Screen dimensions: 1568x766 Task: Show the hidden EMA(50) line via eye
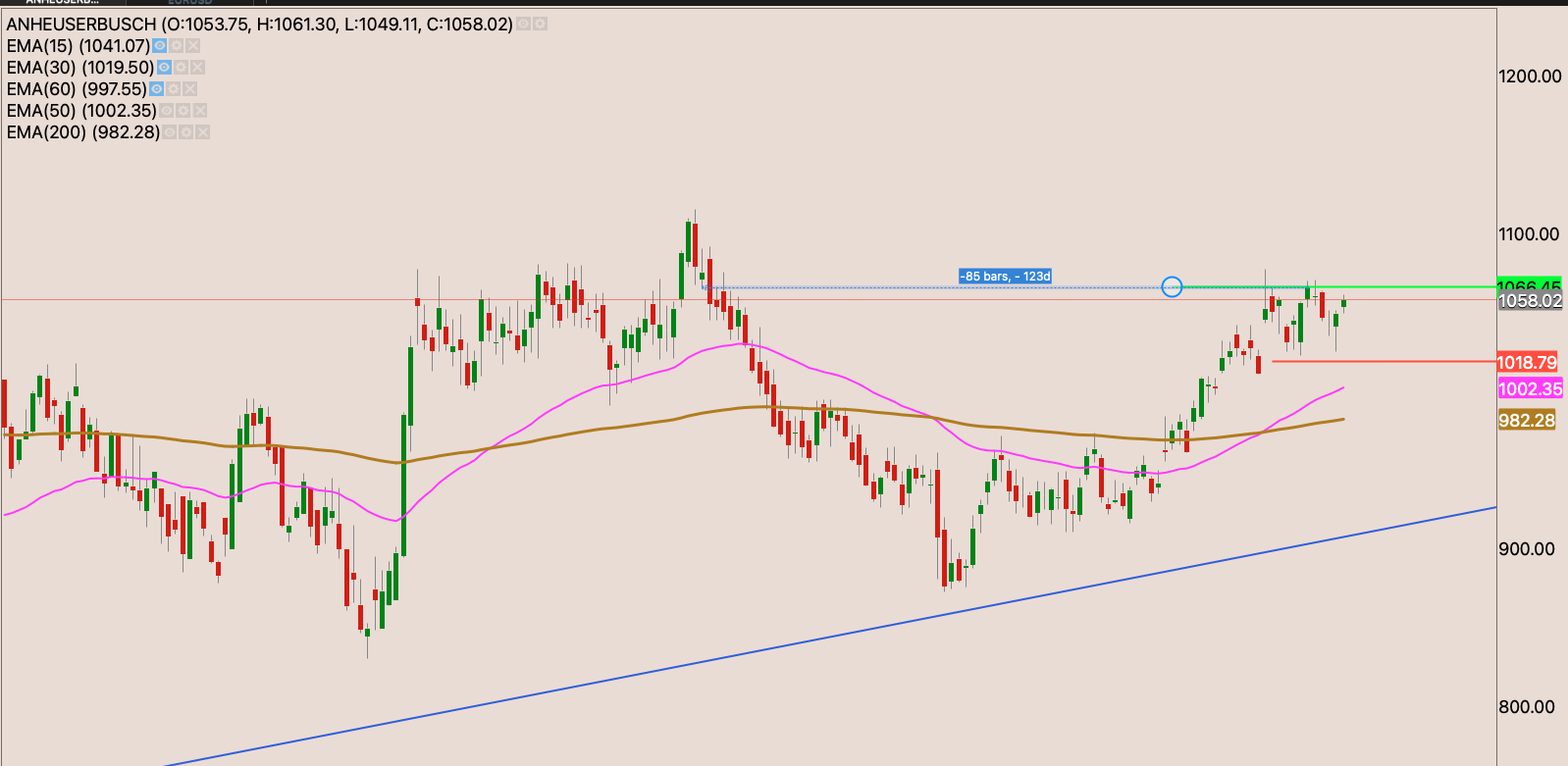[167, 111]
